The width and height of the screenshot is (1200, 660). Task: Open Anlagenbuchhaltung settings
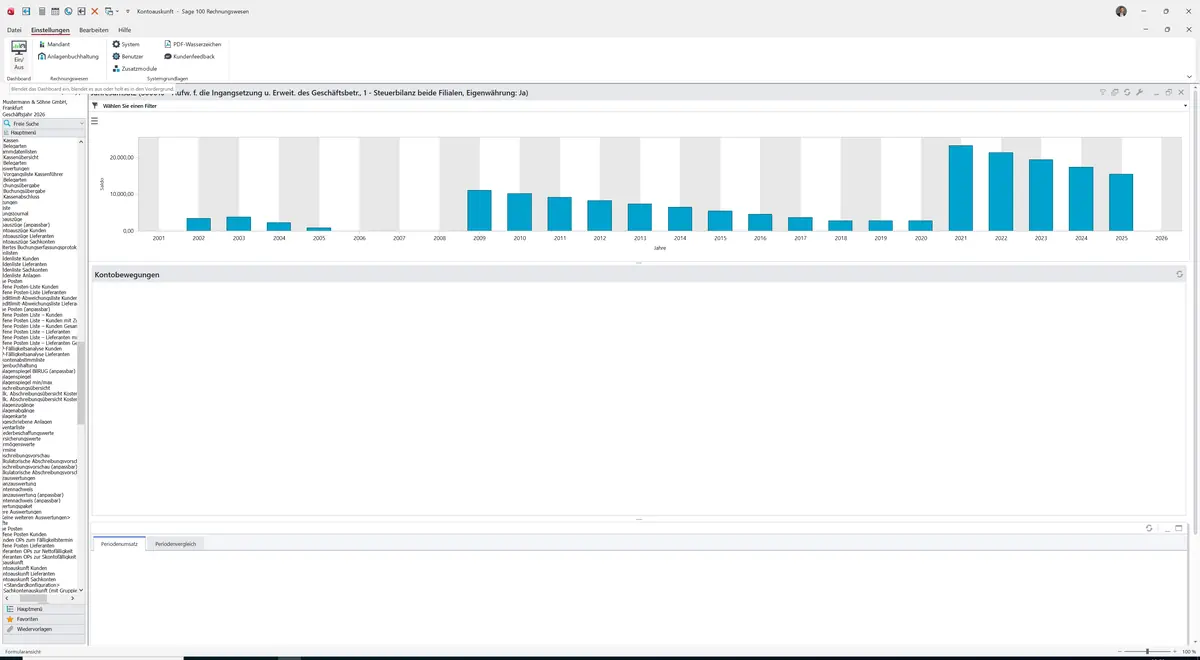(69, 57)
